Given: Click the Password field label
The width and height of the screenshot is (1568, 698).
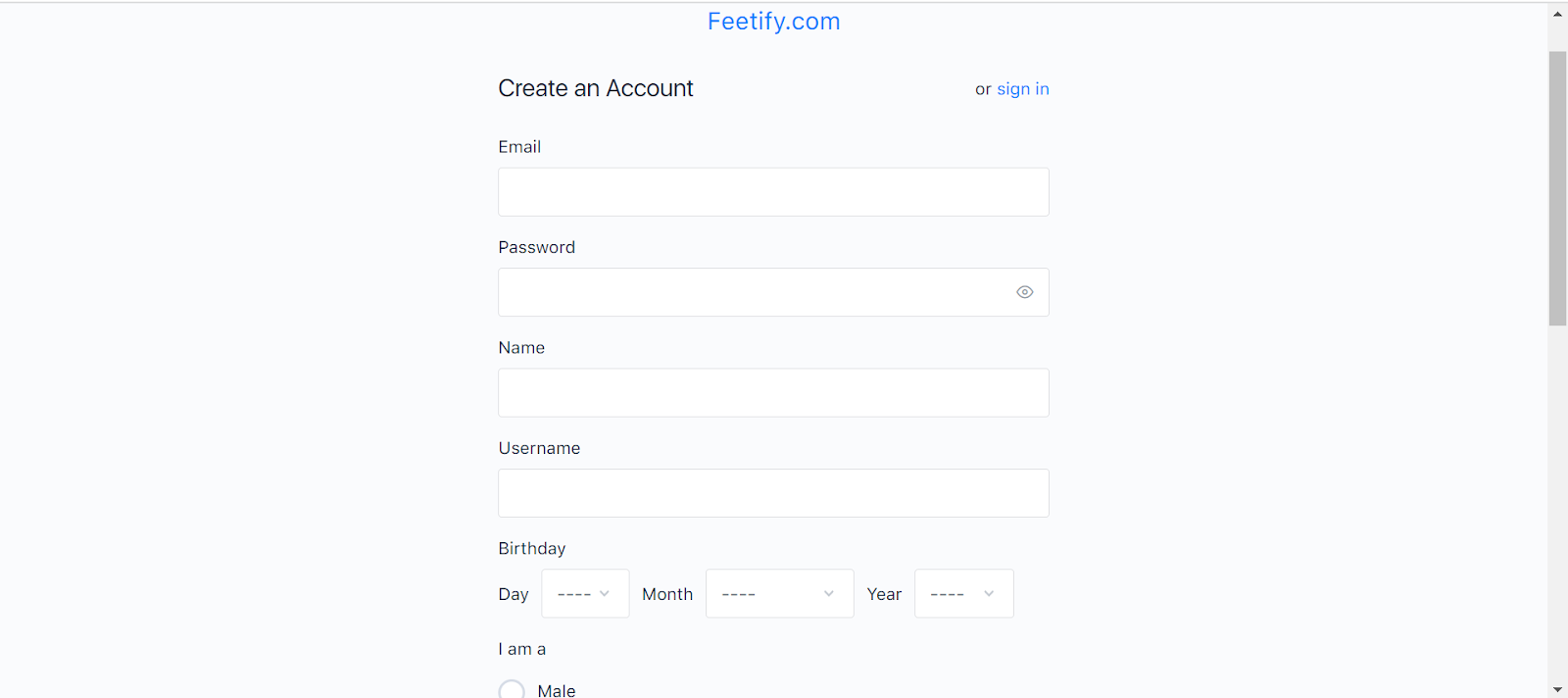Looking at the screenshot, I should pyautogui.click(x=536, y=248).
